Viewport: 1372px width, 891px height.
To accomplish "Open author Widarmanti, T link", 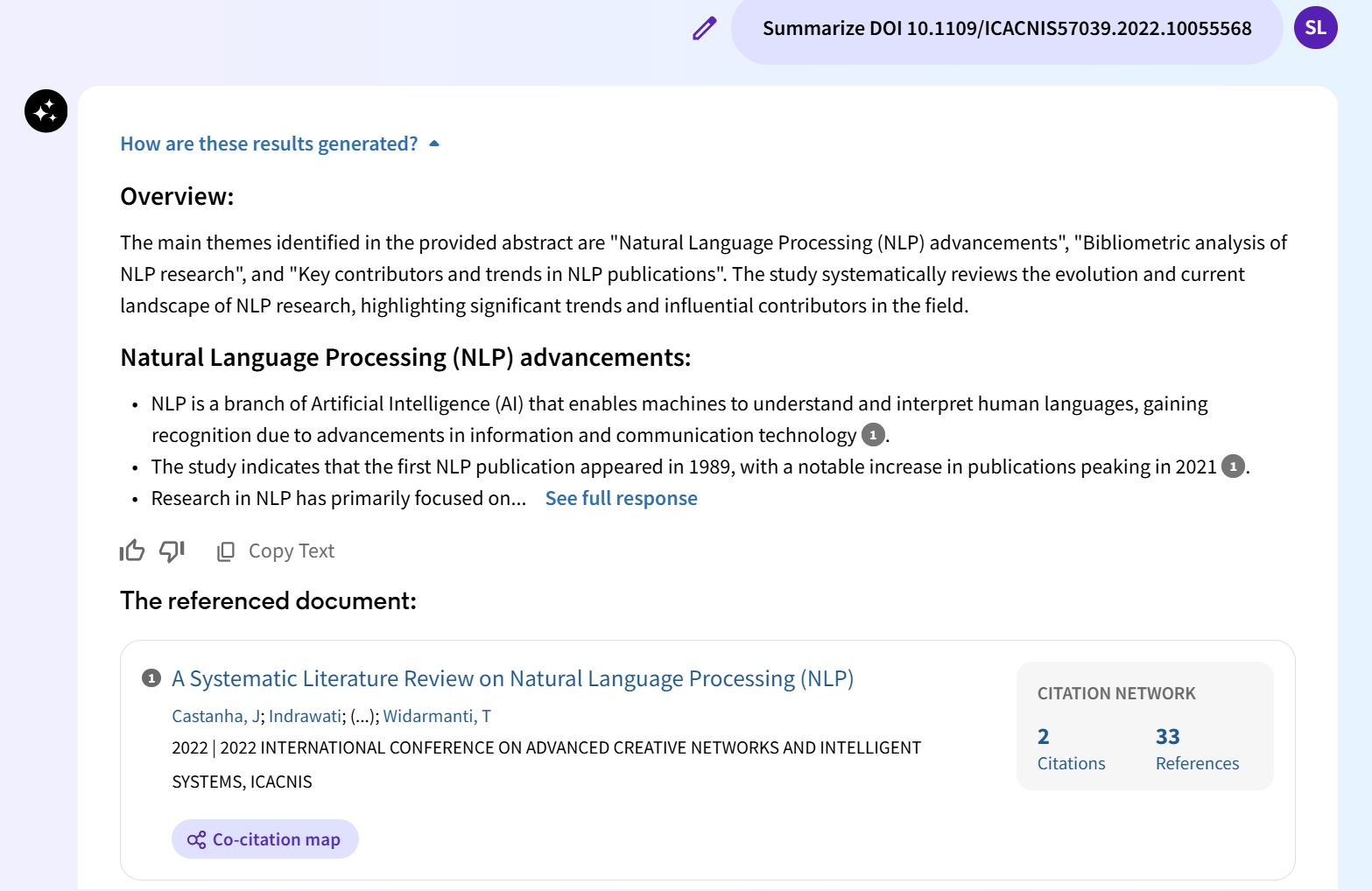I will tap(437, 716).
